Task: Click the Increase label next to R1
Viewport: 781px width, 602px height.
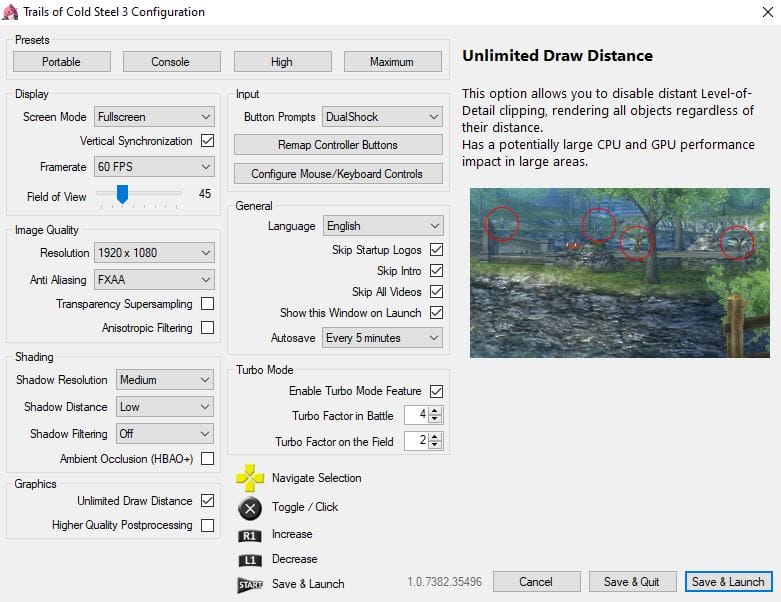Action: click(x=292, y=534)
